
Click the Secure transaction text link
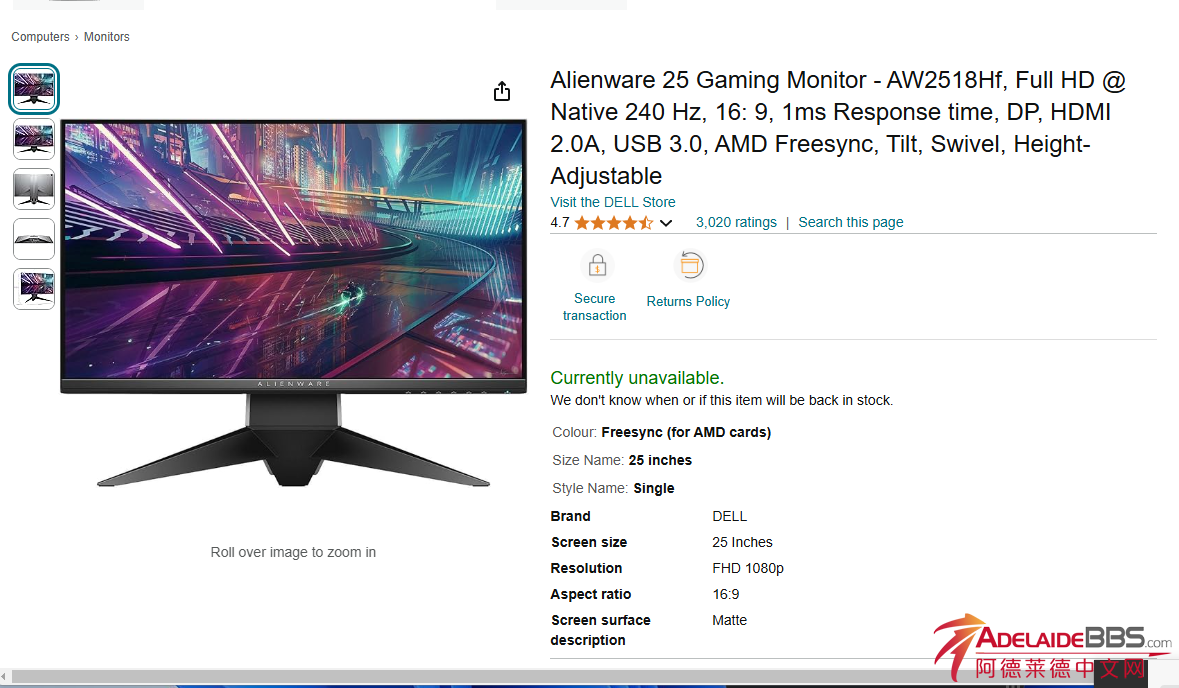(595, 307)
